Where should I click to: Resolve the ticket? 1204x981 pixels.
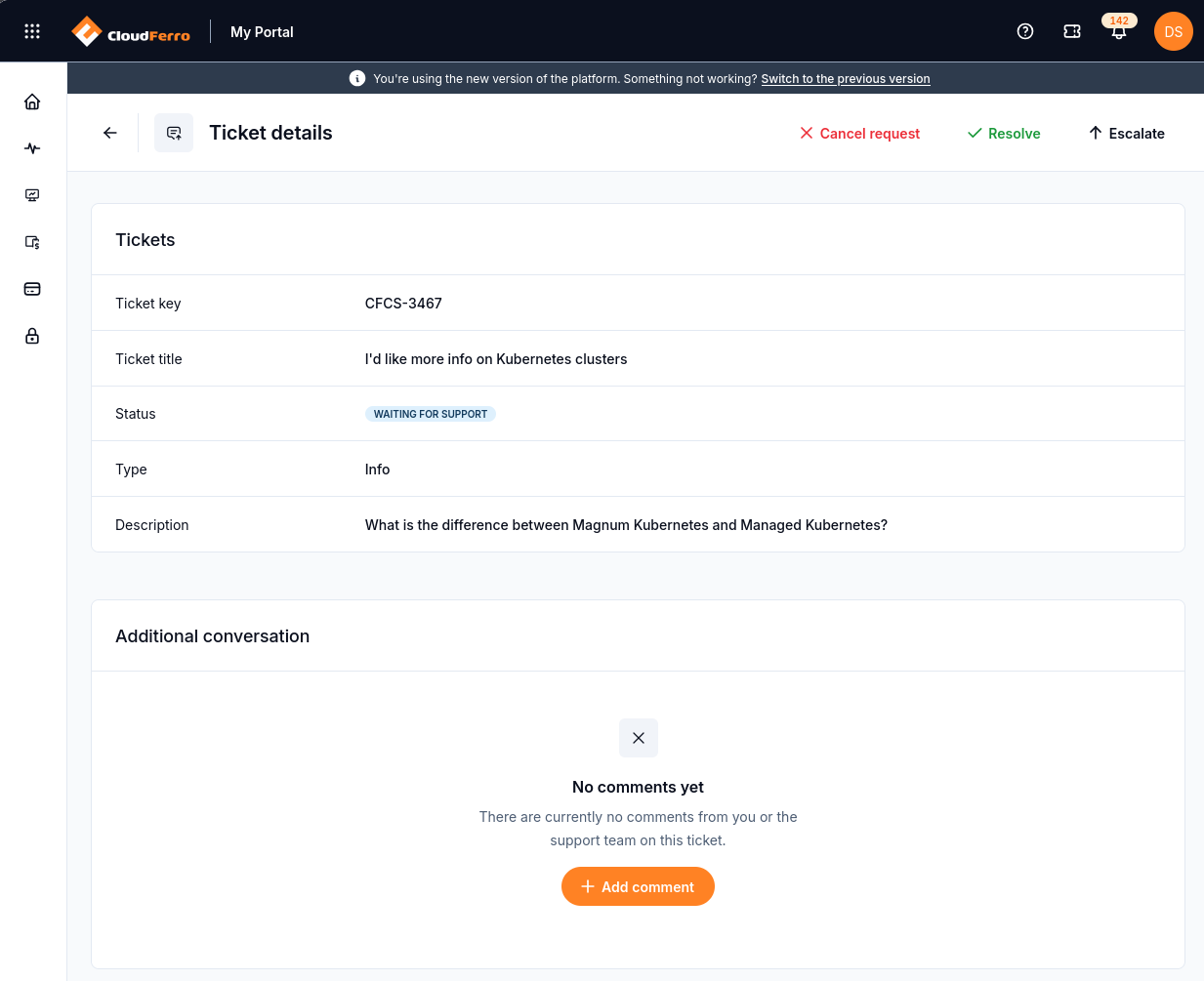[1004, 134]
